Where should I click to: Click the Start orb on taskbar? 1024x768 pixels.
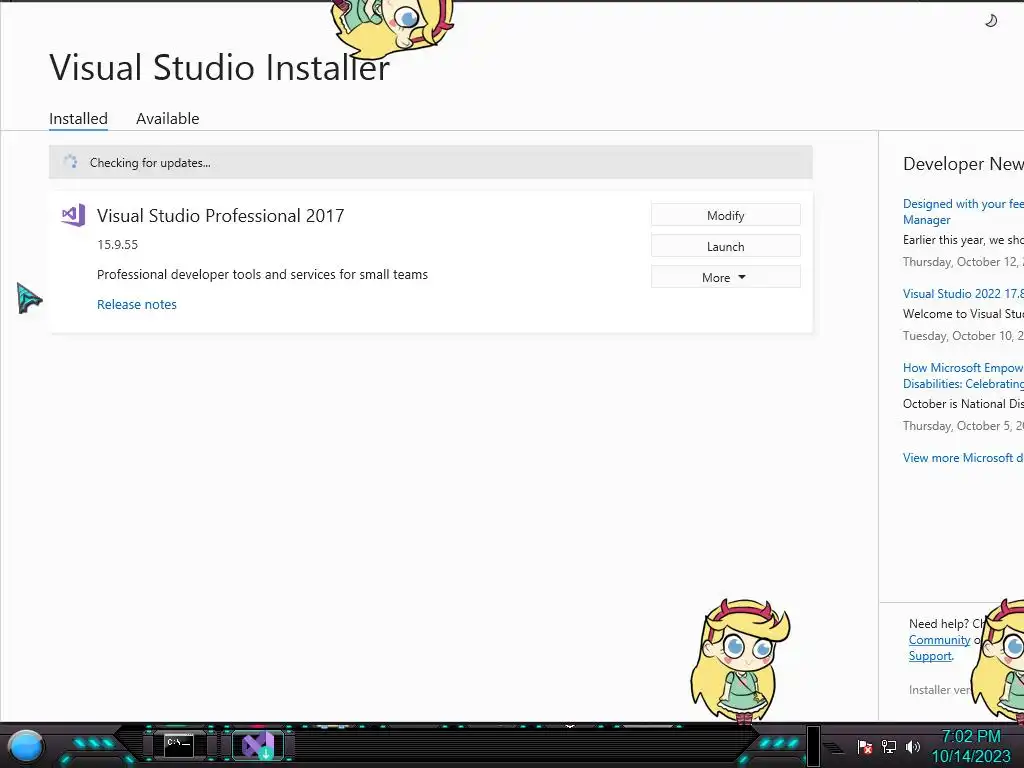[x=26, y=746]
